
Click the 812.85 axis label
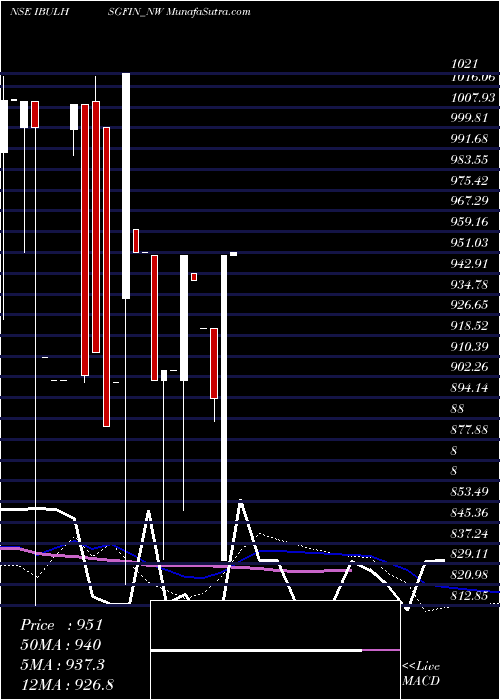[469, 596]
